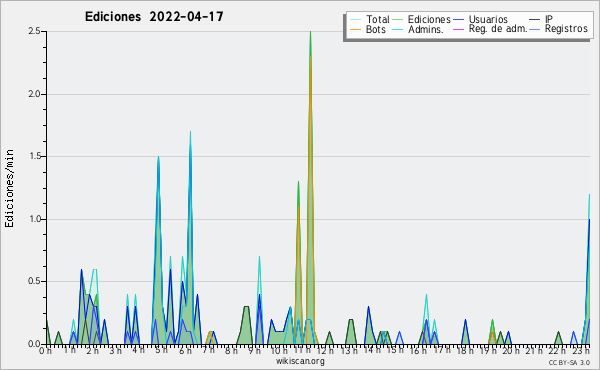Click the 0.5 y-axis tick label
Screen dimensions: 600x370
34,282
